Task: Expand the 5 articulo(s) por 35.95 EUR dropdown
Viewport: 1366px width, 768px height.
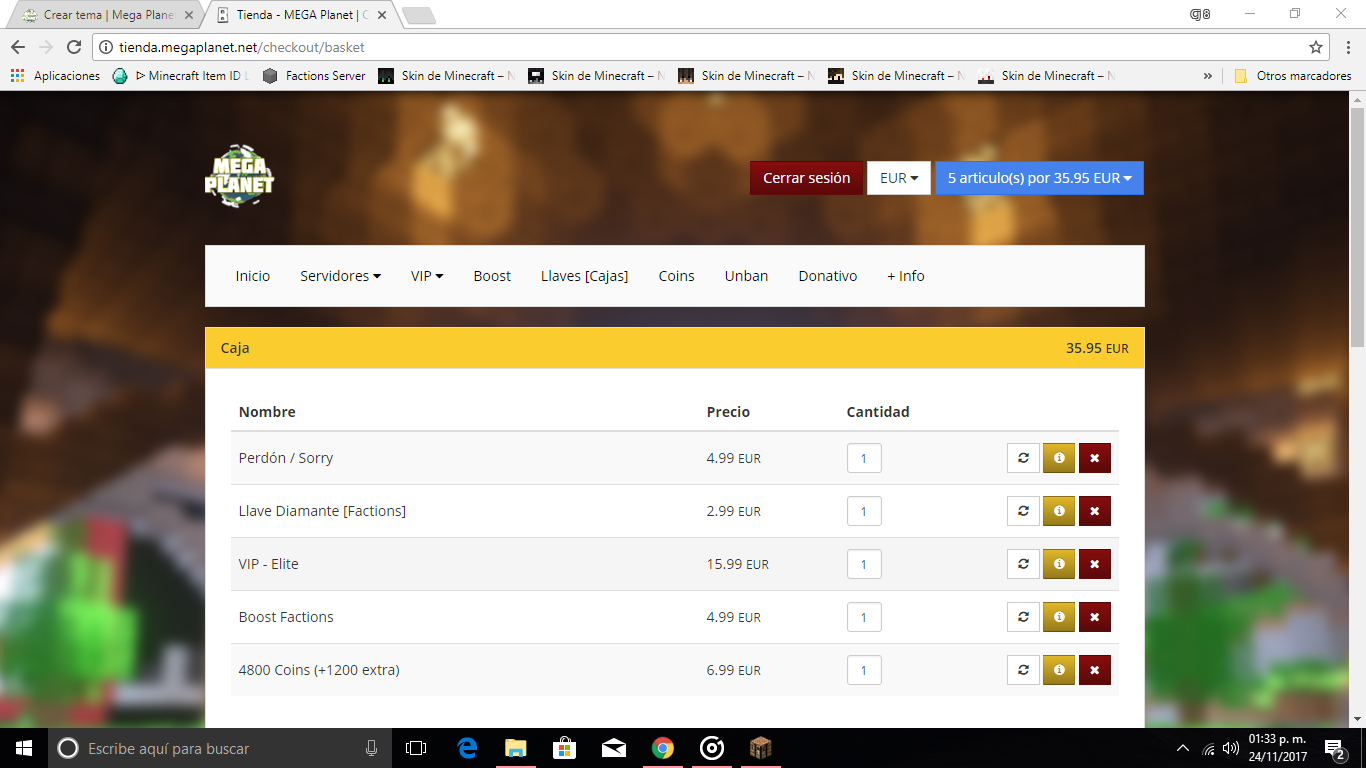Action: [1039, 178]
